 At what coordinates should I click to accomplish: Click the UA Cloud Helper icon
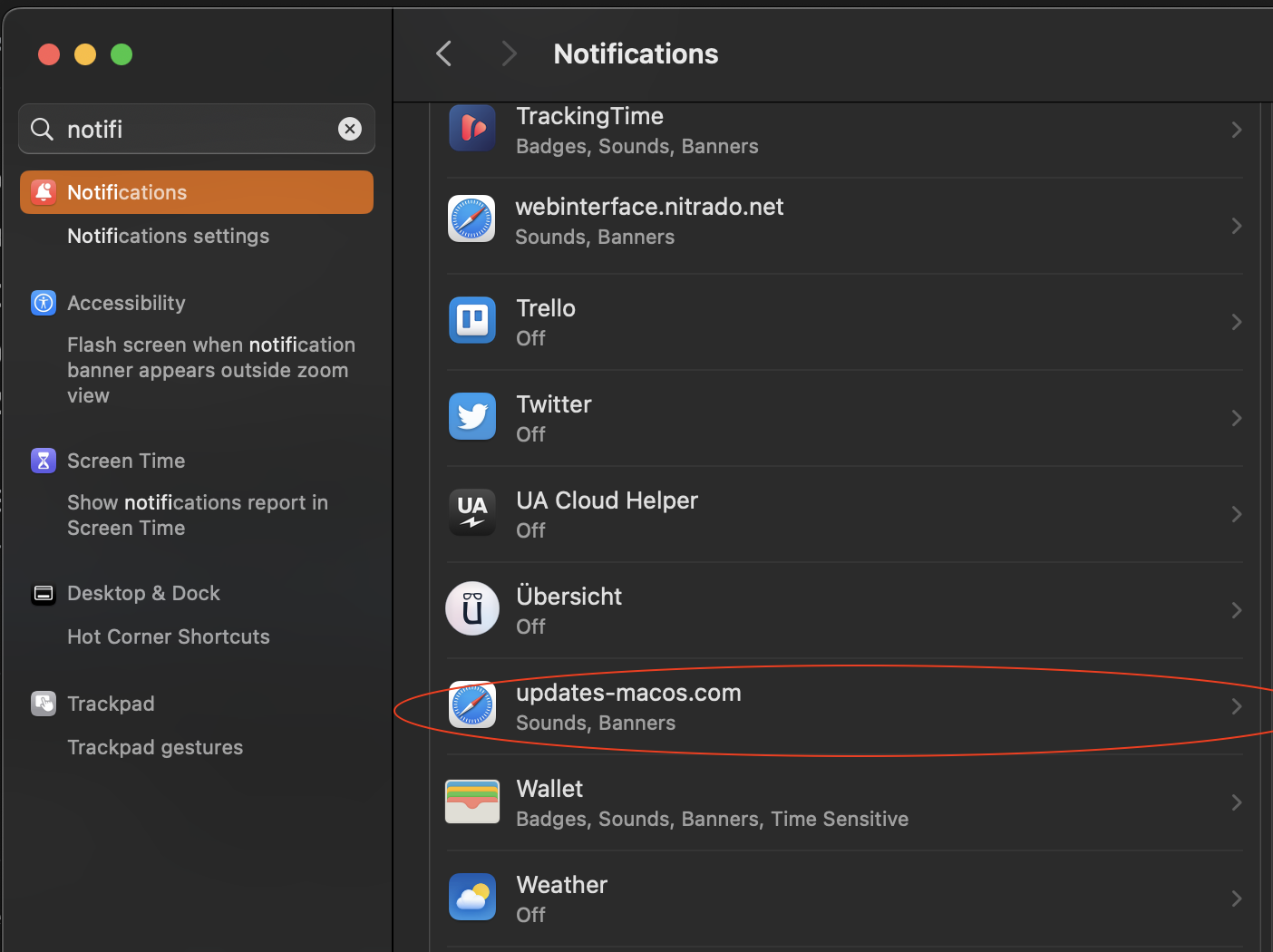[x=472, y=512]
